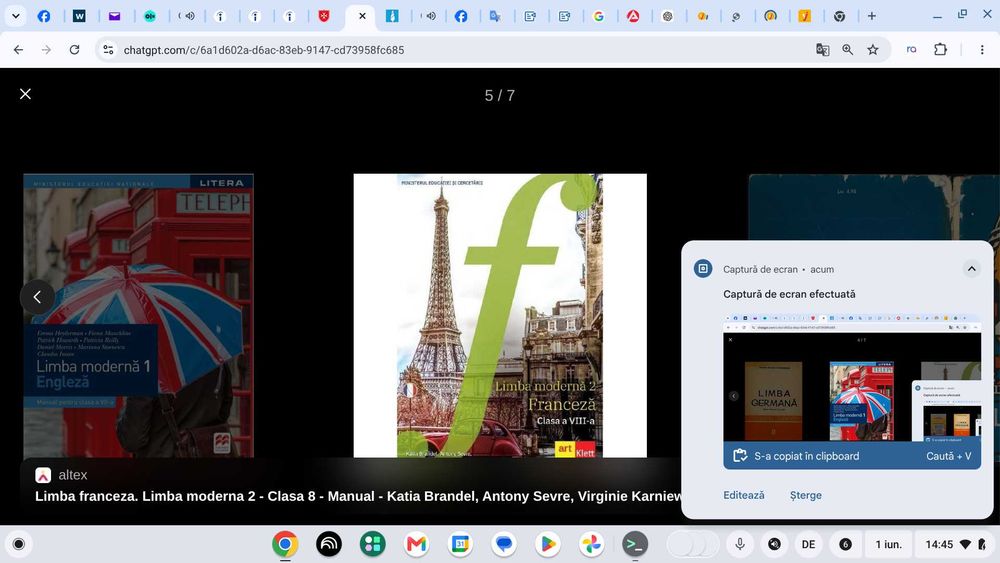This screenshot has height=563, width=1000.
Task: Click the audio tray icon next to DE
Action: pos(774,544)
